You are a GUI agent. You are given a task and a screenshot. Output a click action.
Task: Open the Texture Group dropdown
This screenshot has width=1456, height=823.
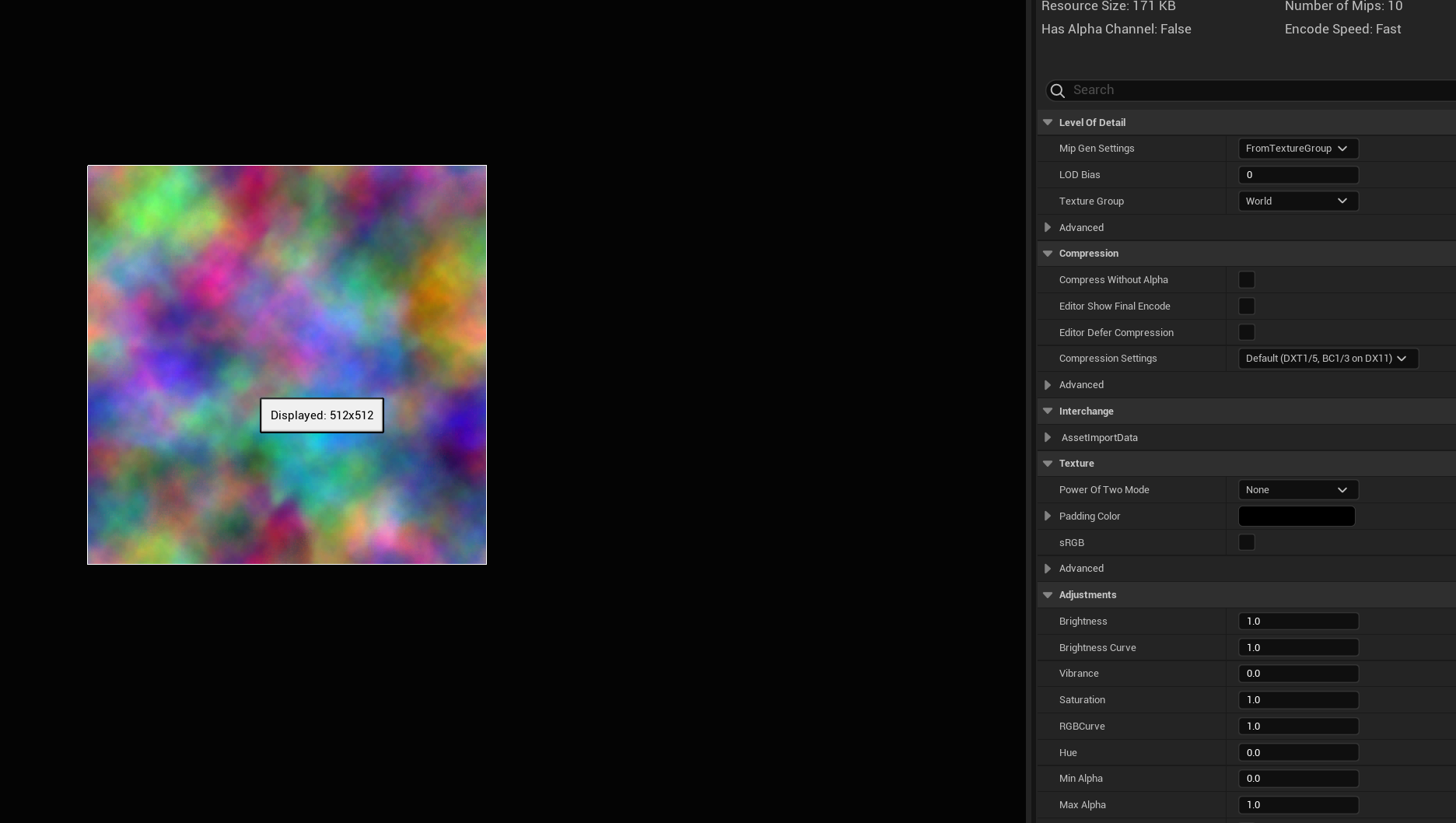coord(1298,201)
